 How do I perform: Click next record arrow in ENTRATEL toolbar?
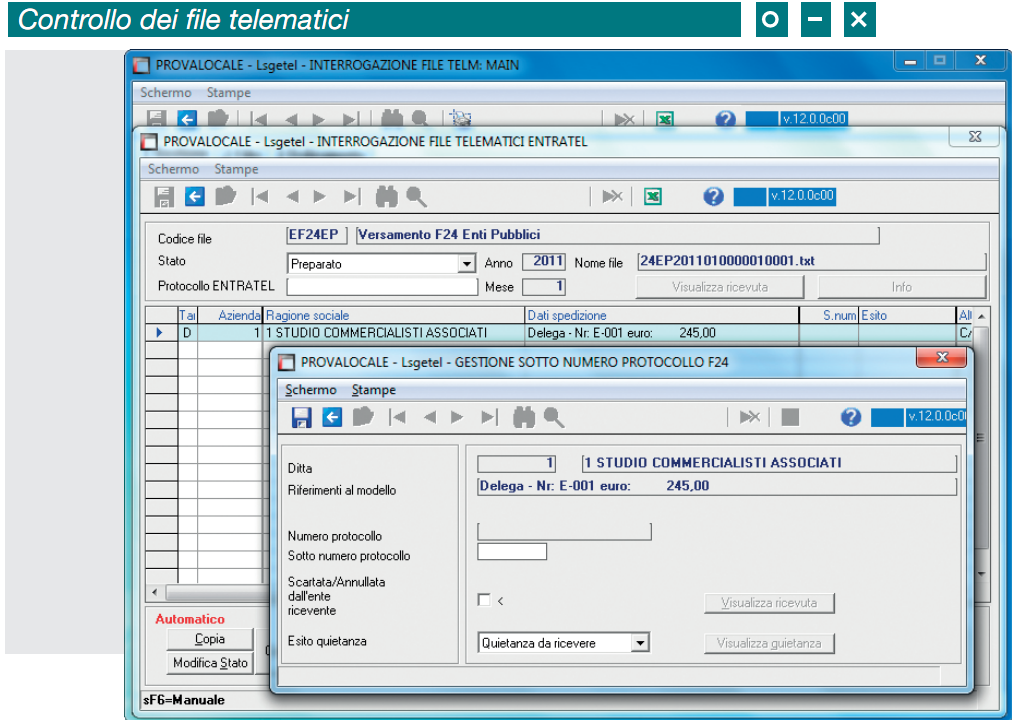click(319, 197)
